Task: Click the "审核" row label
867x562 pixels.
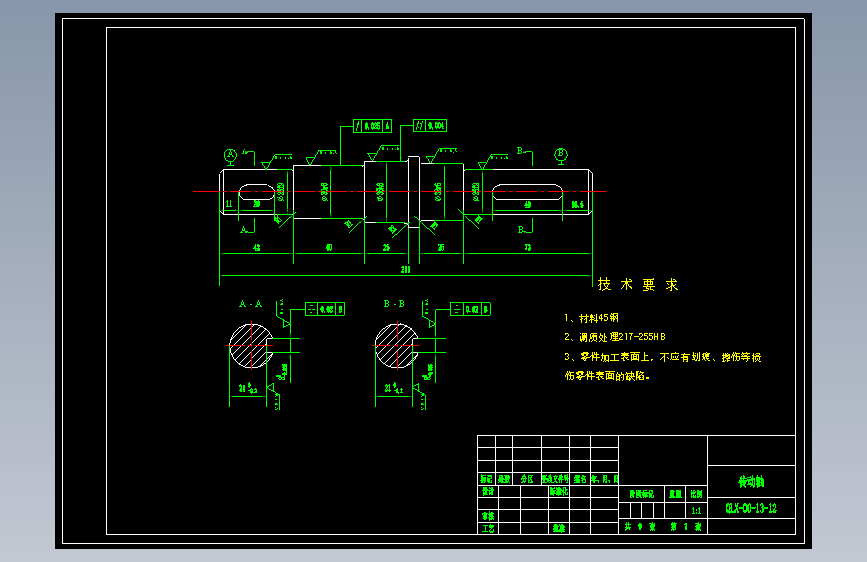Action: pyautogui.click(x=488, y=516)
